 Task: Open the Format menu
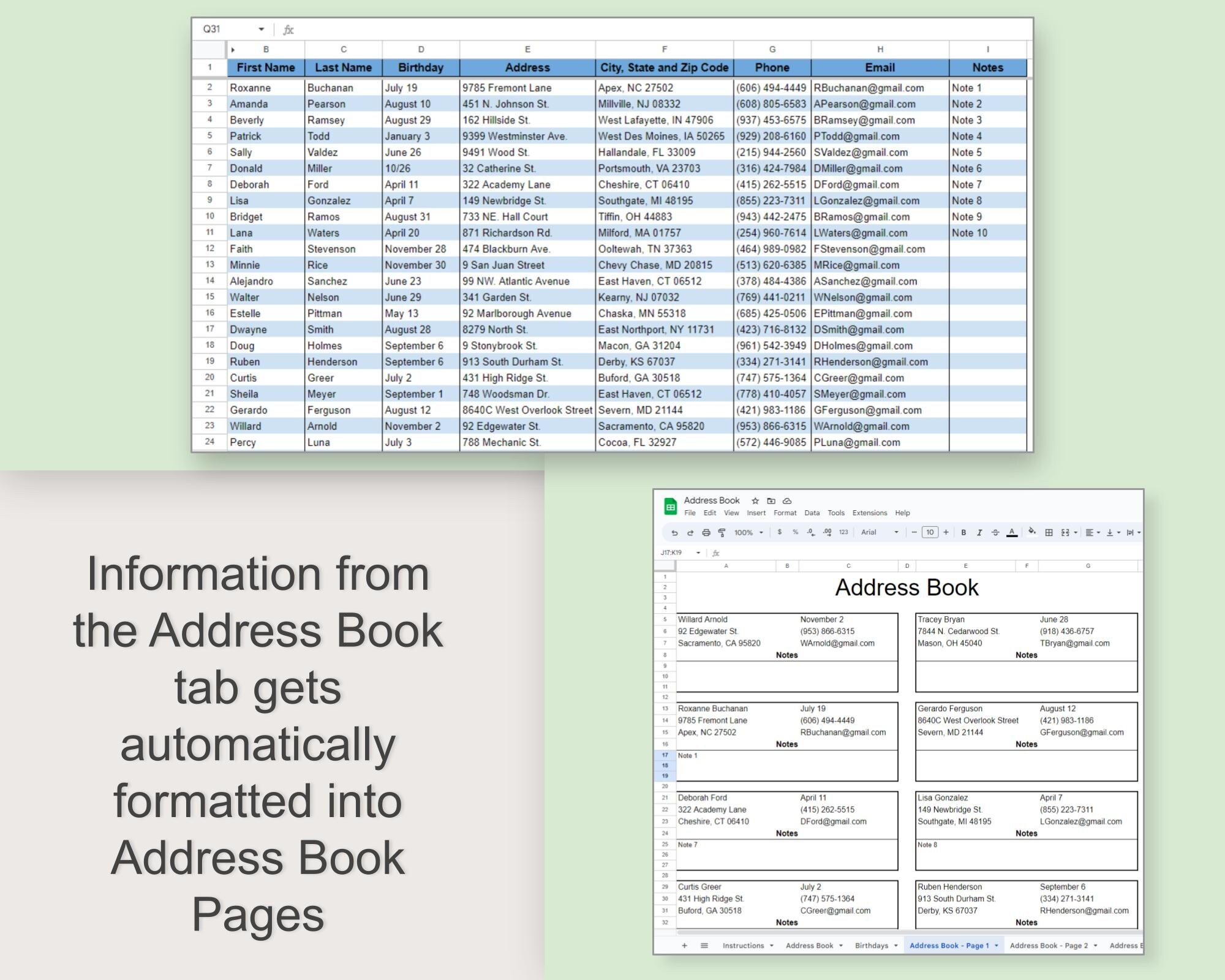(x=785, y=513)
